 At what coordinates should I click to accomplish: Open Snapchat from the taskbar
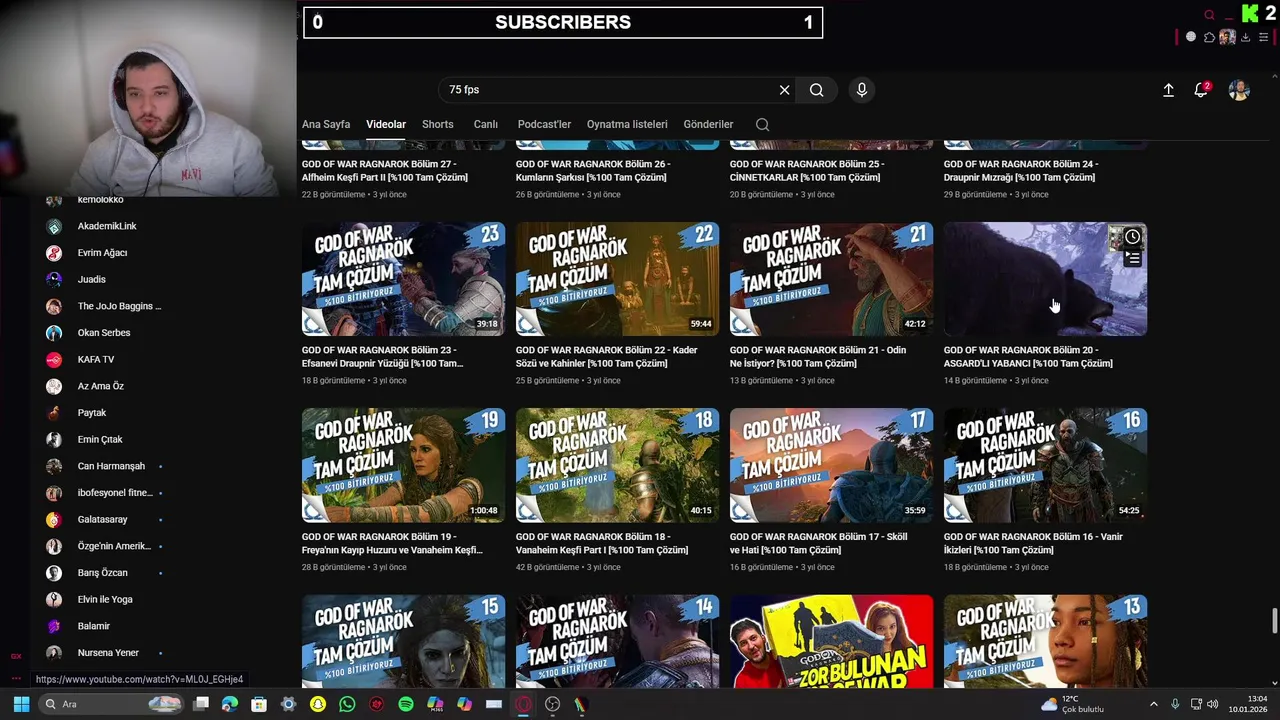(318, 704)
